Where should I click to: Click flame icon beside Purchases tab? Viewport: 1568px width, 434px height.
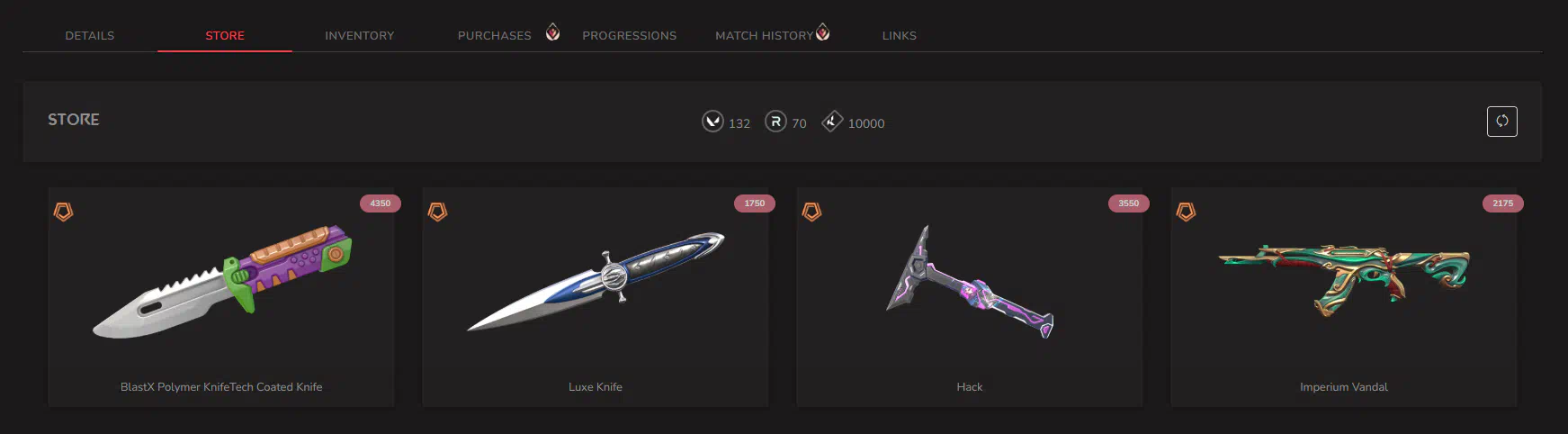point(552,32)
